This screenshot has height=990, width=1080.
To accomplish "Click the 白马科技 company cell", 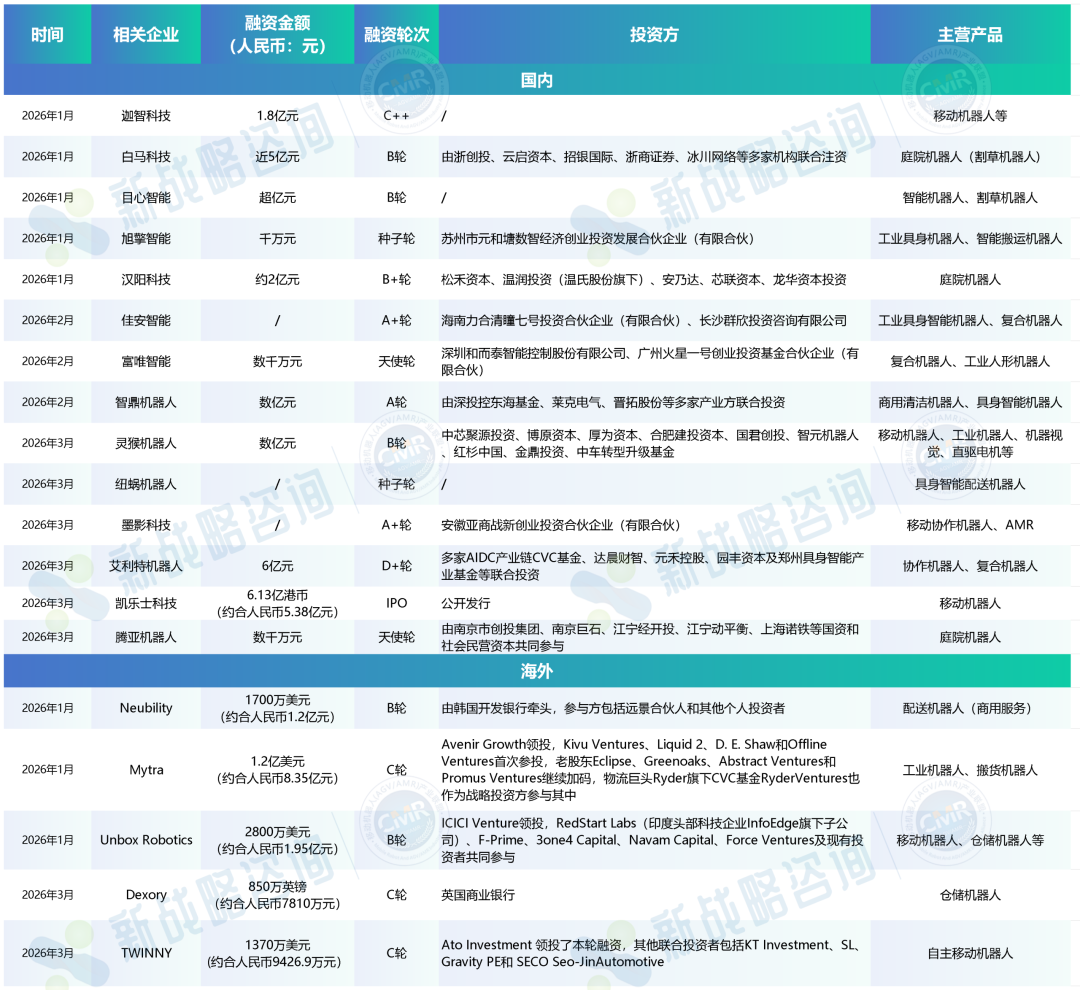I will pyautogui.click(x=146, y=157).
